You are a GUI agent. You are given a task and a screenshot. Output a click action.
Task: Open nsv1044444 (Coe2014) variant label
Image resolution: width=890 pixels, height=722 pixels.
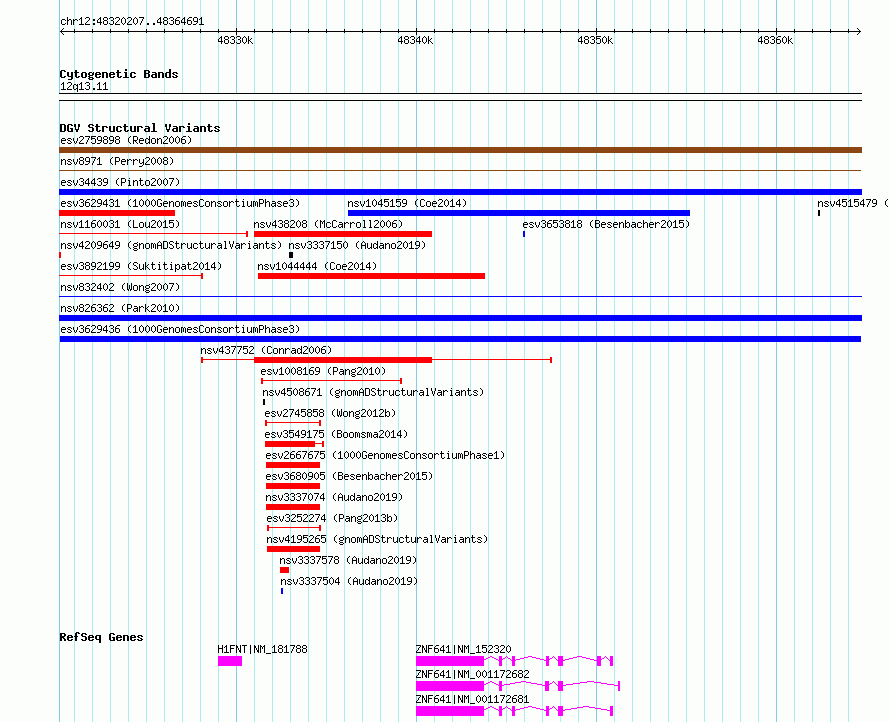317,266
